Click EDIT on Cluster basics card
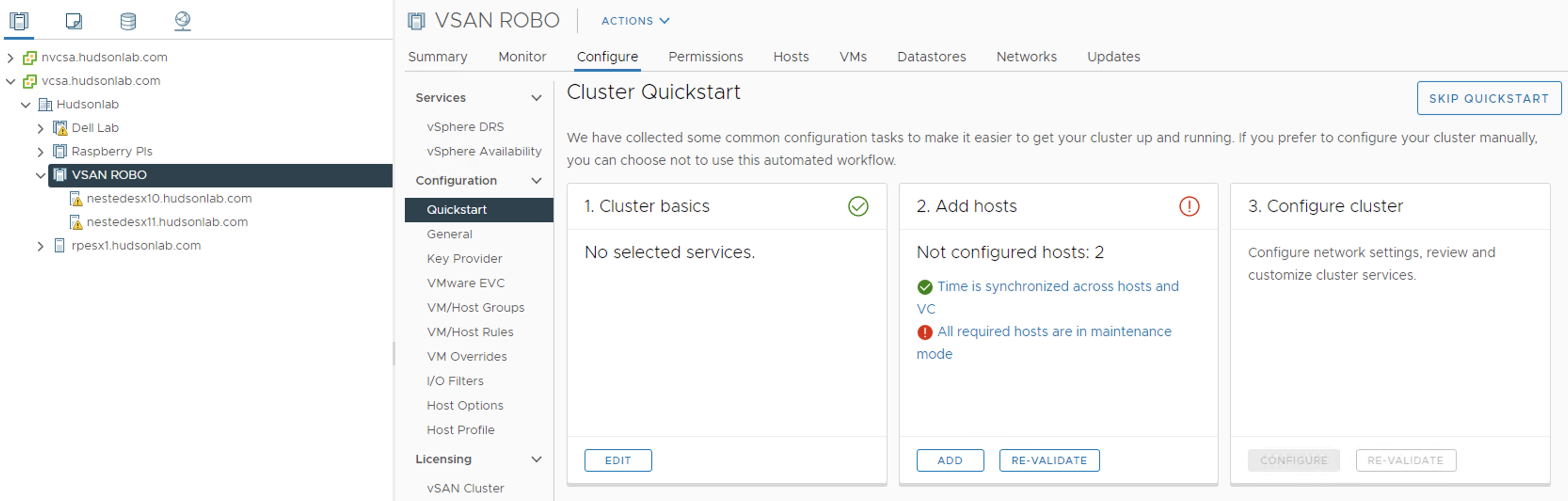 [x=618, y=460]
